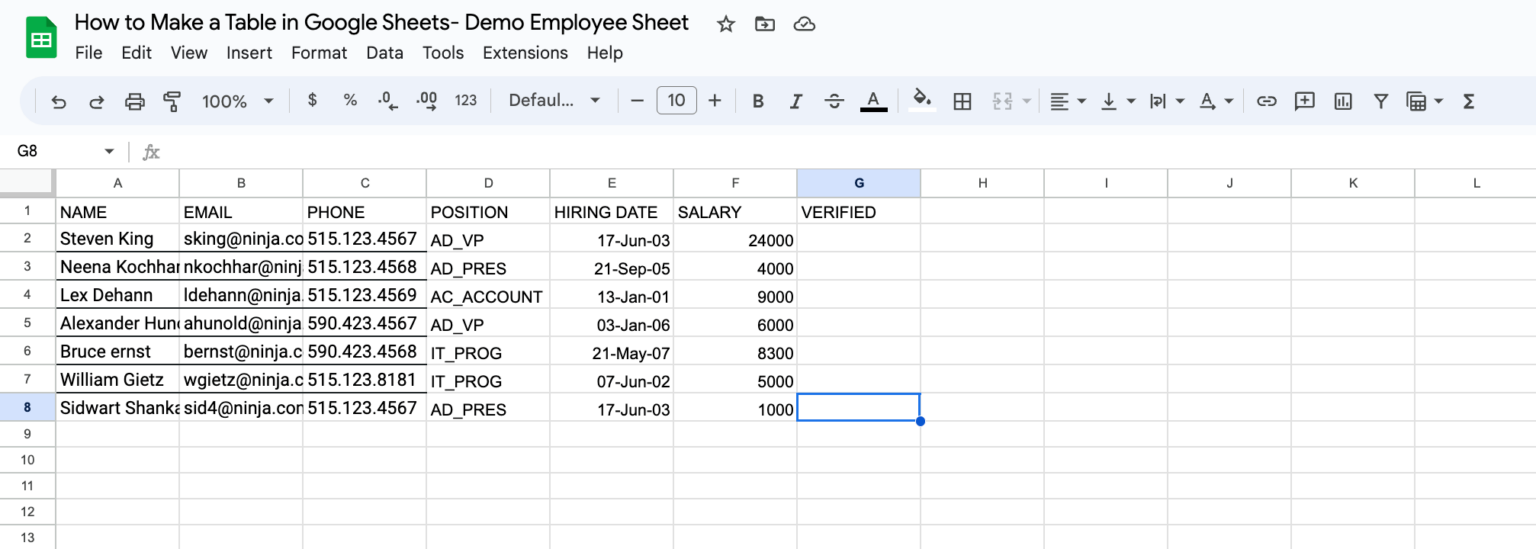The image size is (1536, 549).
Task: Click the Create a filter funnel icon
Action: pos(1381,101)
